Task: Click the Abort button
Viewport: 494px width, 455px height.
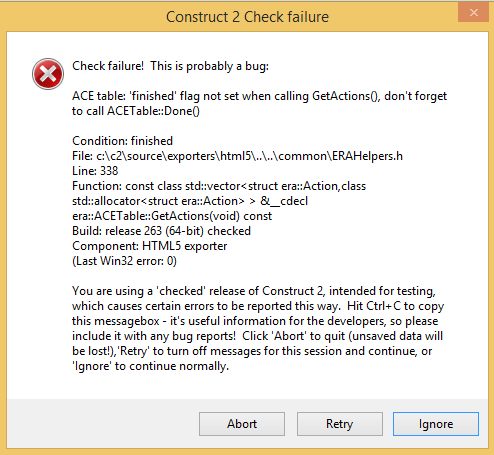Action: click(x=242, y=424)
